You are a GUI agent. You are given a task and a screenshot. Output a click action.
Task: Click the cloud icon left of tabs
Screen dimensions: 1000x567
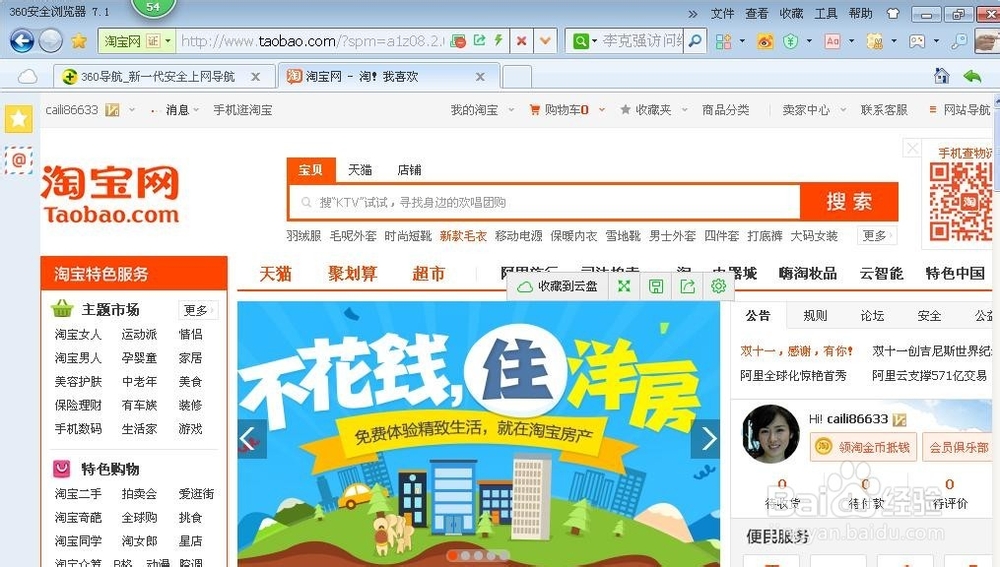(27, 77)
